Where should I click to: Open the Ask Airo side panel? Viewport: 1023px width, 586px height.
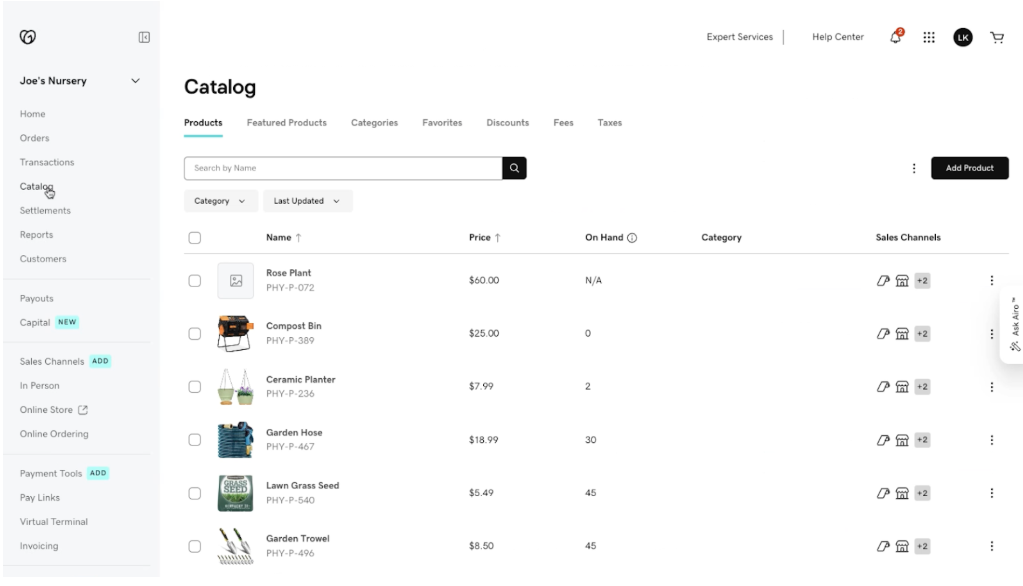[x=1013, y=324]
